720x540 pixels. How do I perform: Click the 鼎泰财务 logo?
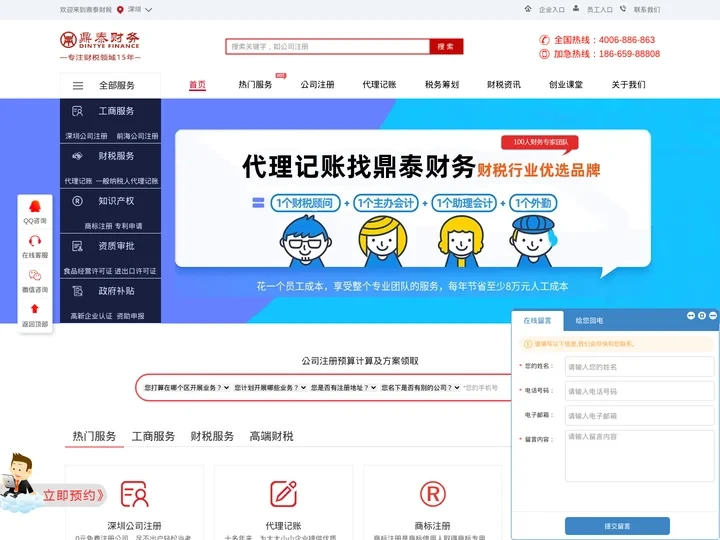coord(100,46)
